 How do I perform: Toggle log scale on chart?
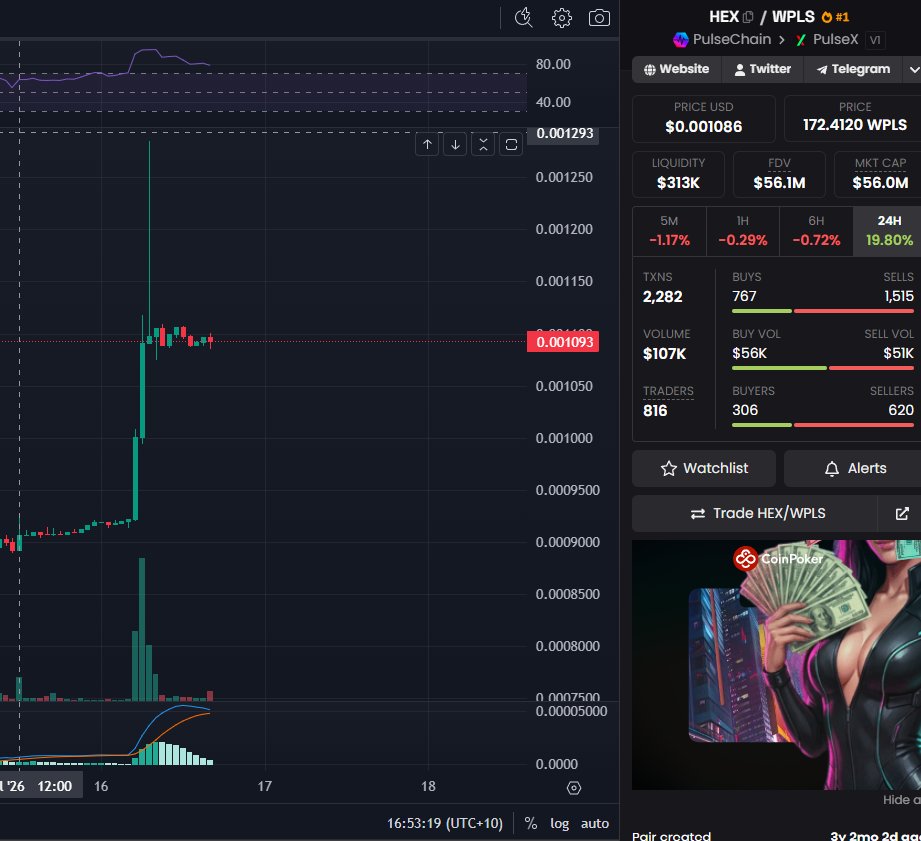pos(560,823)
